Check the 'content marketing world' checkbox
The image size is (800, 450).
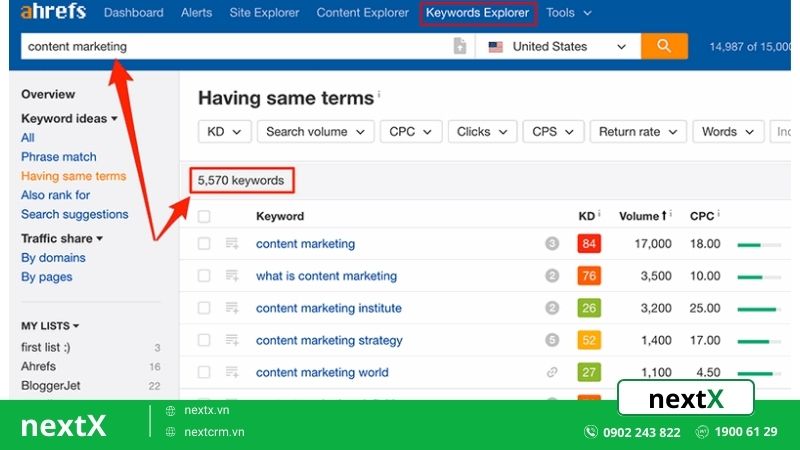click(x=204, y=372)
